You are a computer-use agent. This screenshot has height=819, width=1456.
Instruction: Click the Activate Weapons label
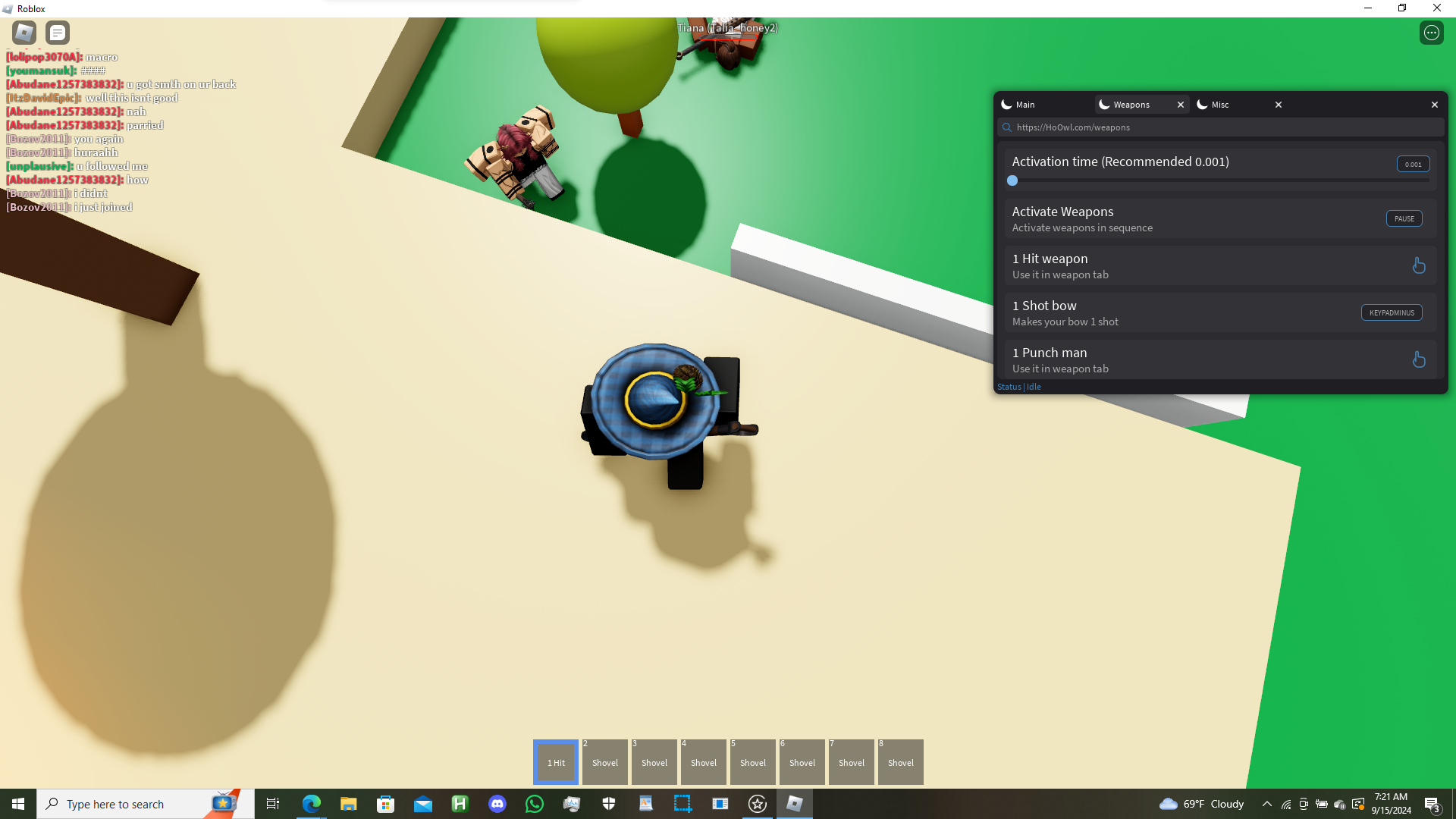1062,212
